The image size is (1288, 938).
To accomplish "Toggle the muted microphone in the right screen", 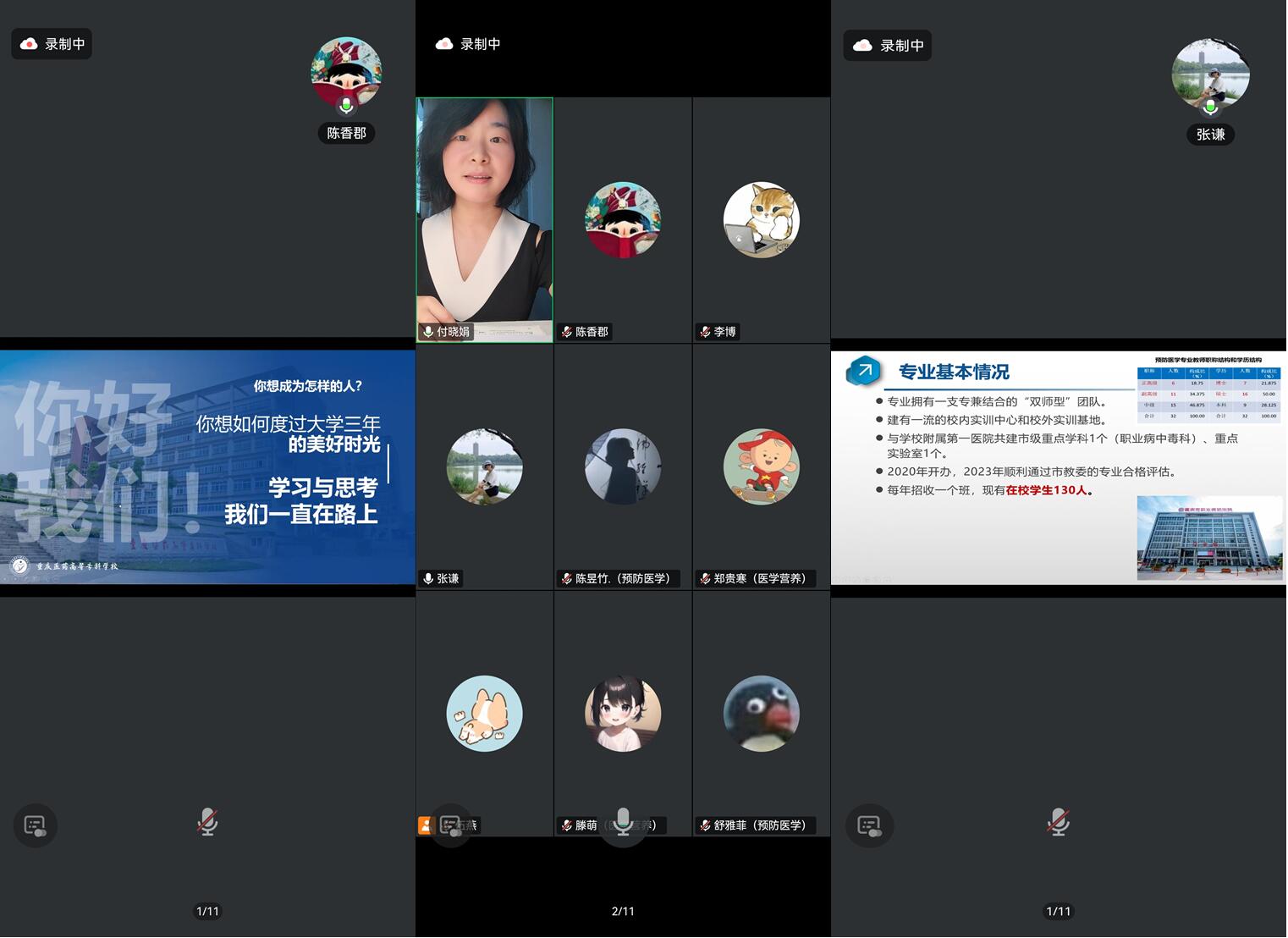I will (1058, 822).
